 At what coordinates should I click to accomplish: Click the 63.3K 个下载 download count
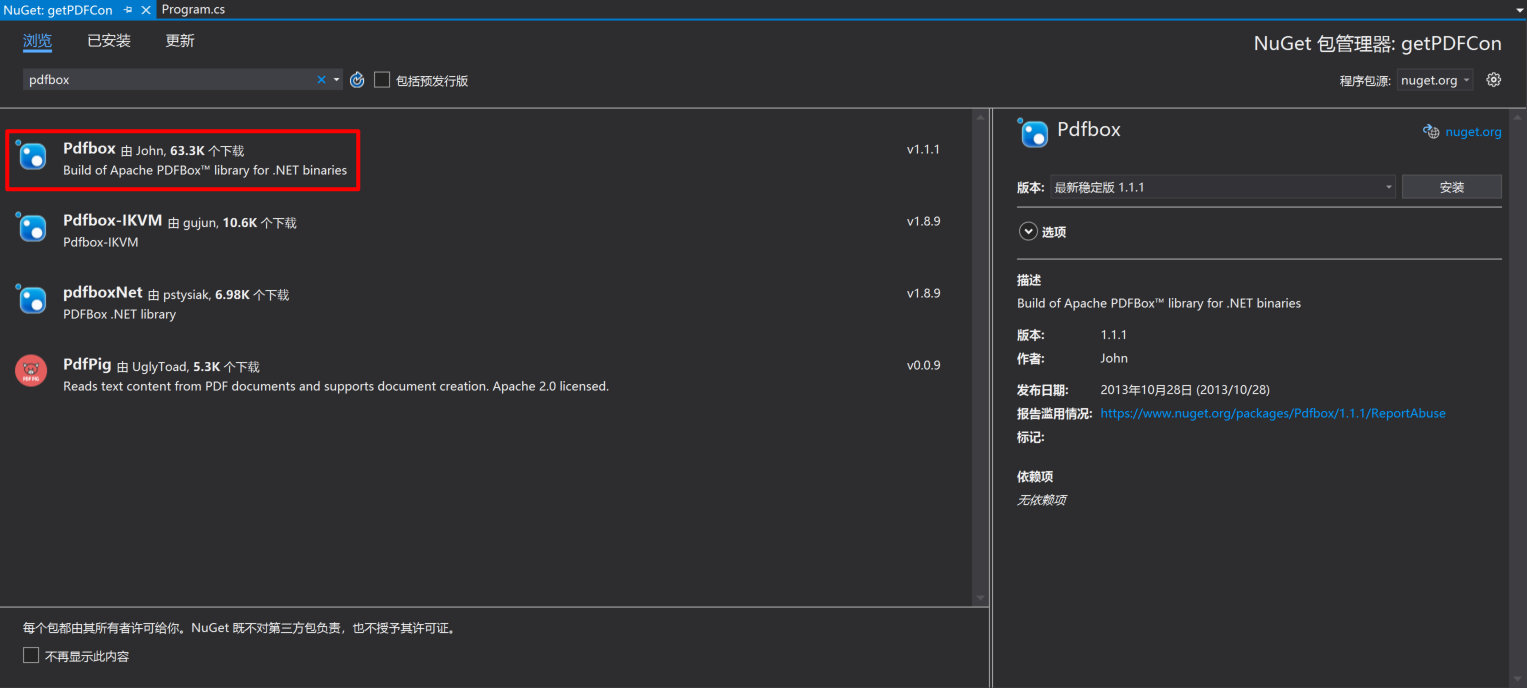pyautogui.click(x=207, y=151)
